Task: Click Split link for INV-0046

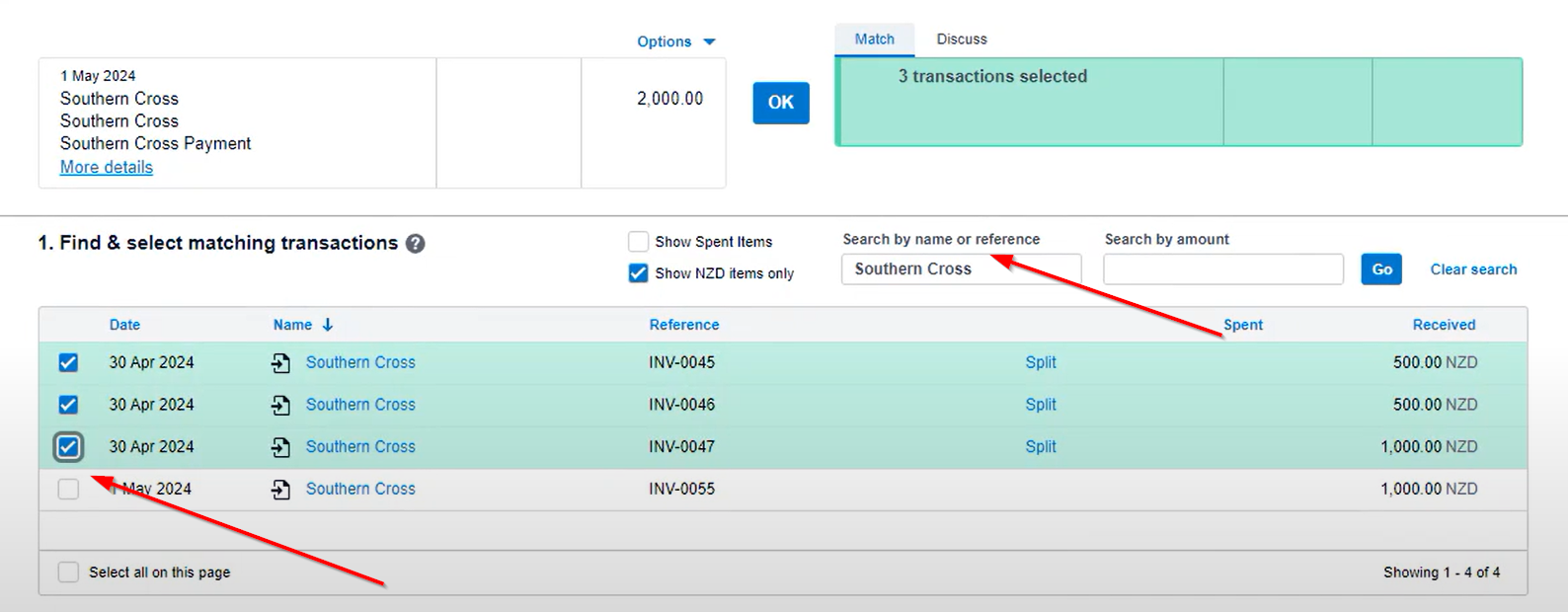Action: (x=1041, y=405)
